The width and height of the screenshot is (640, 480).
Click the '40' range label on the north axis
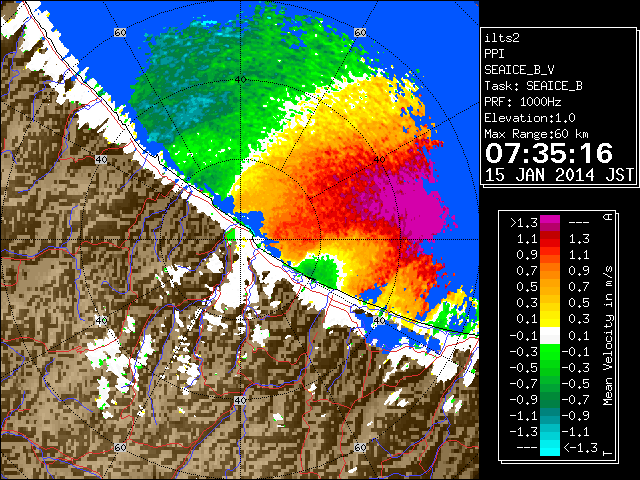[241, 80]
